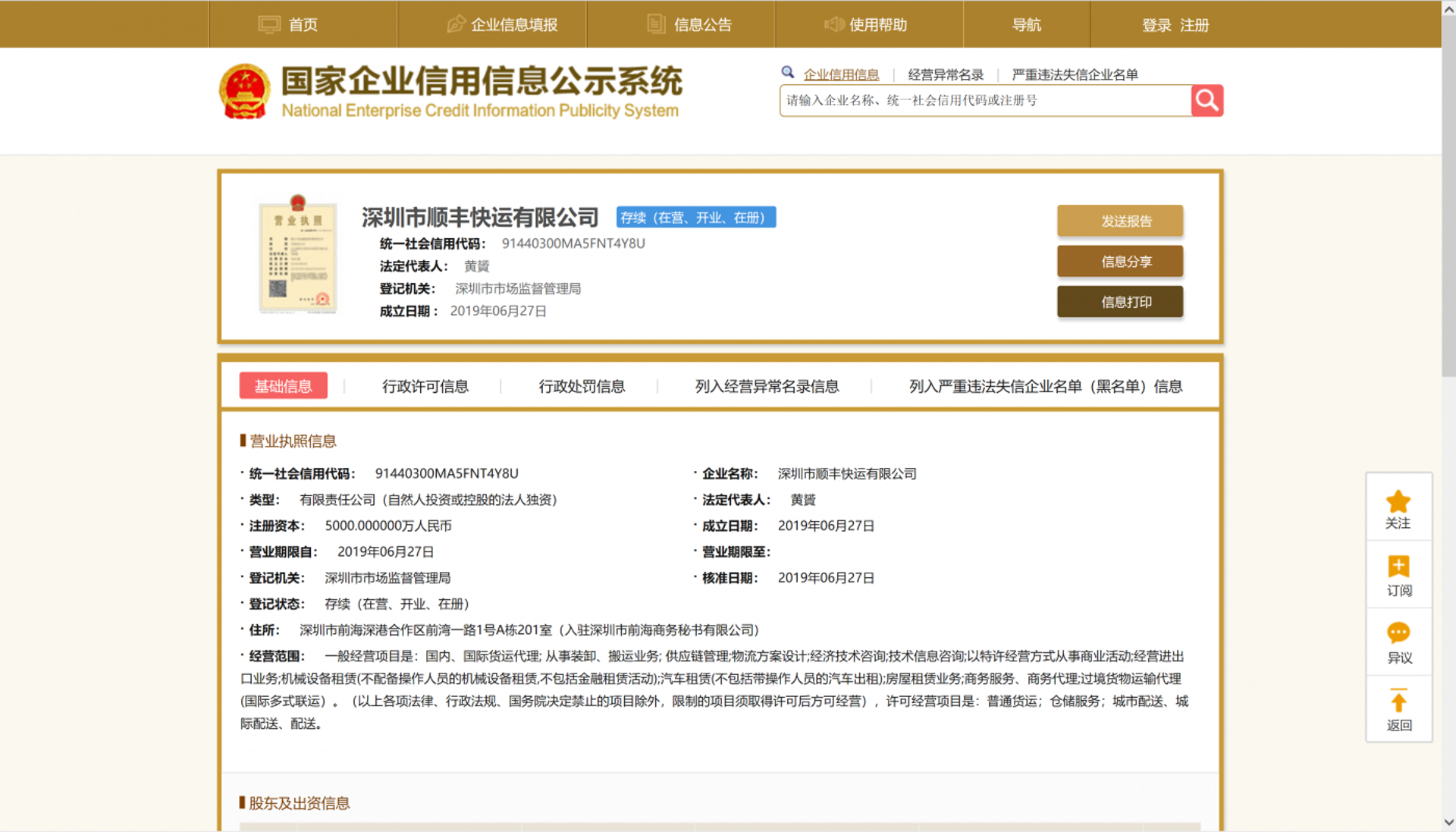The height and width of the screenshot is (832, 1456).
Task: Click the 有限责任公司 company type value
Action: [x=428, y=500]
